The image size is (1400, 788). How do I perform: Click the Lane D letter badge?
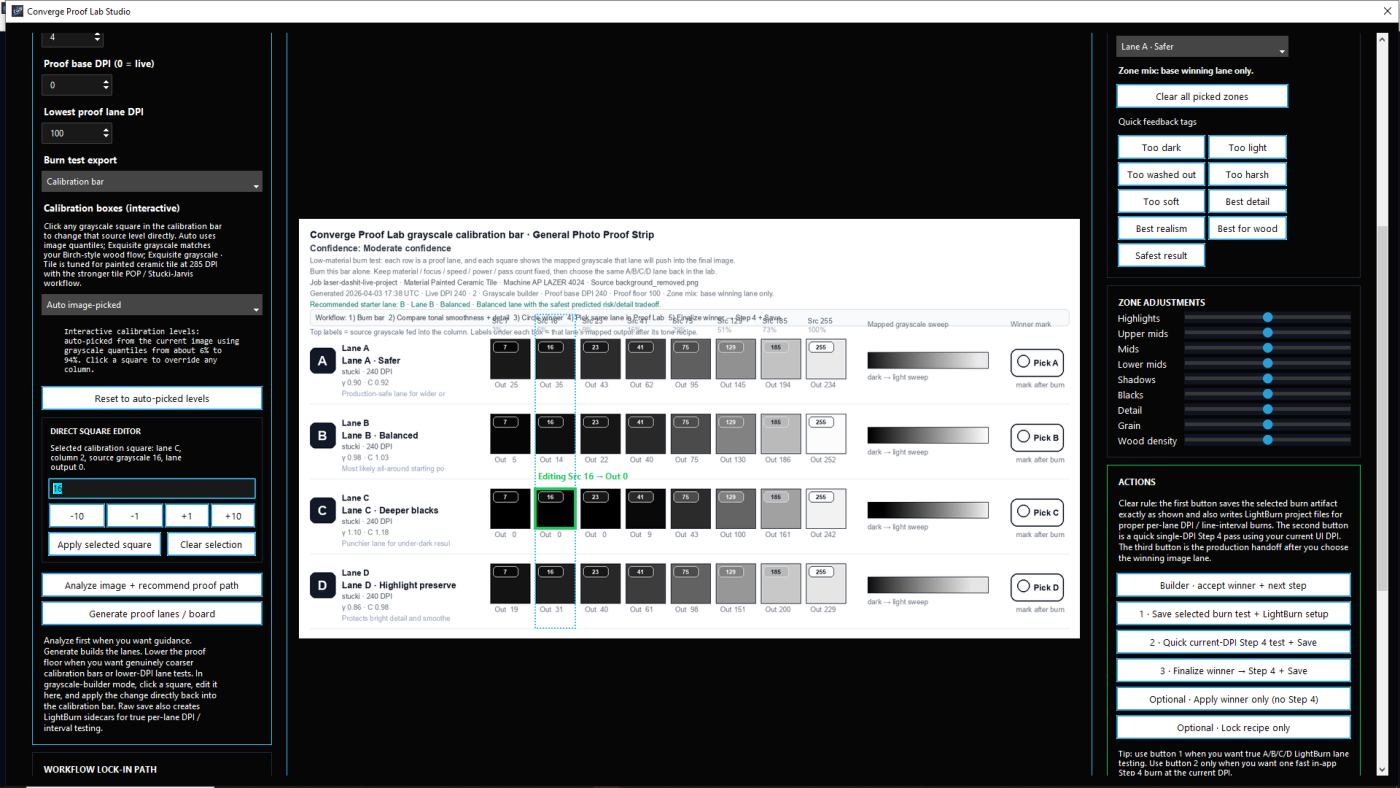tap(322, 585)
